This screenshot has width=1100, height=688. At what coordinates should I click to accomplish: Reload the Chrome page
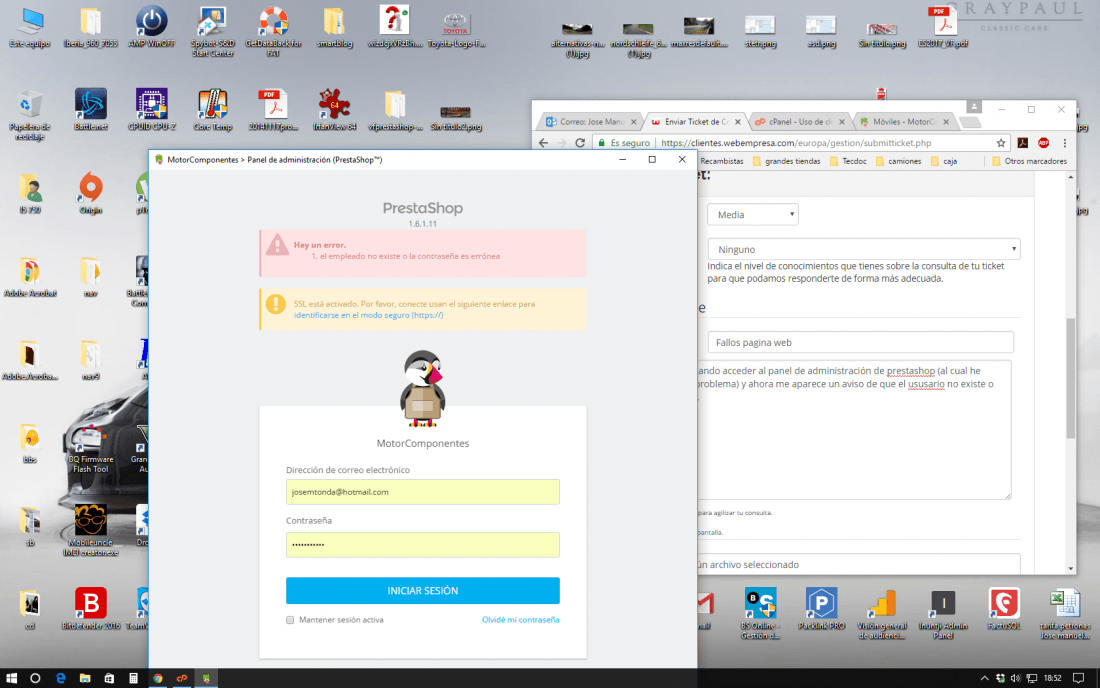pos(580,142)
